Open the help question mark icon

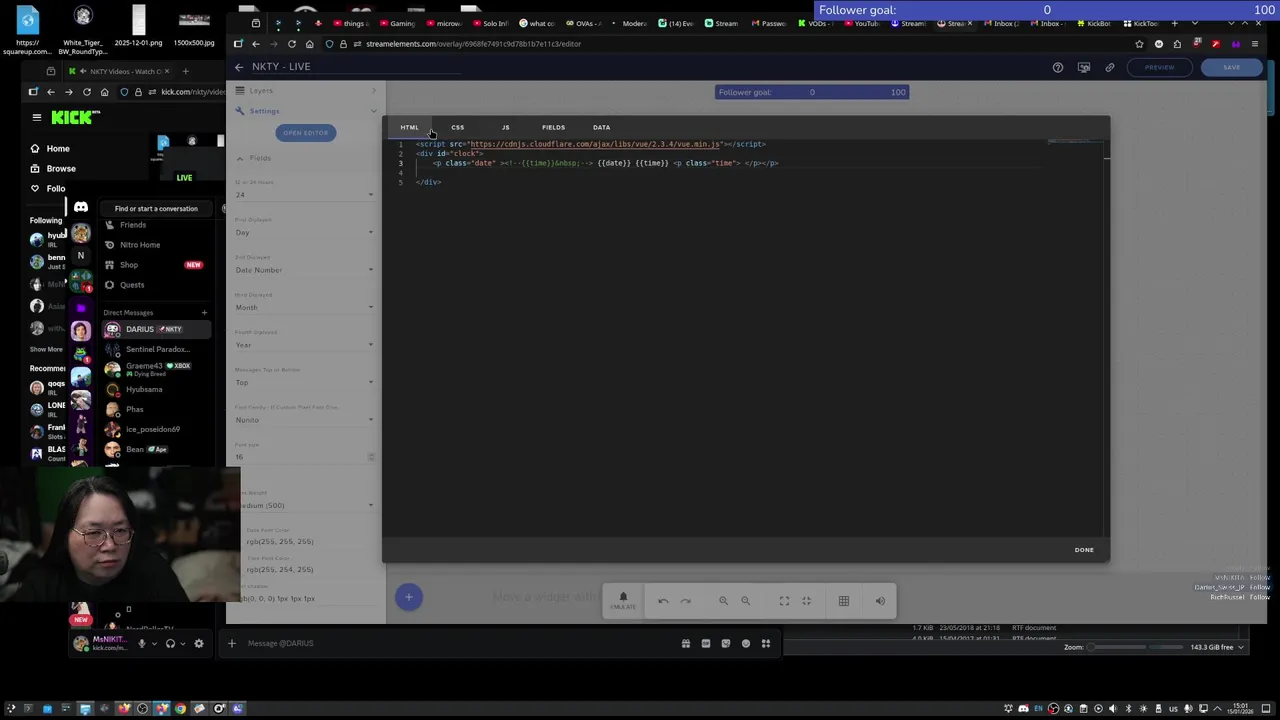pyautogui.click(x=1057, y=67)
